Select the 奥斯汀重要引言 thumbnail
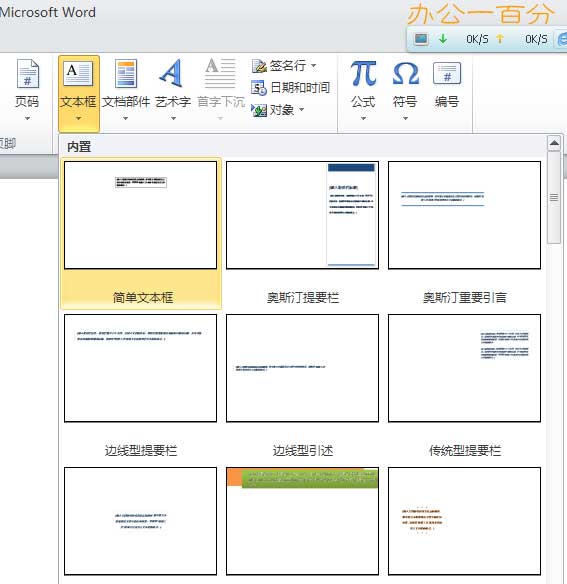567x584 pixels. tap(465, 215)
